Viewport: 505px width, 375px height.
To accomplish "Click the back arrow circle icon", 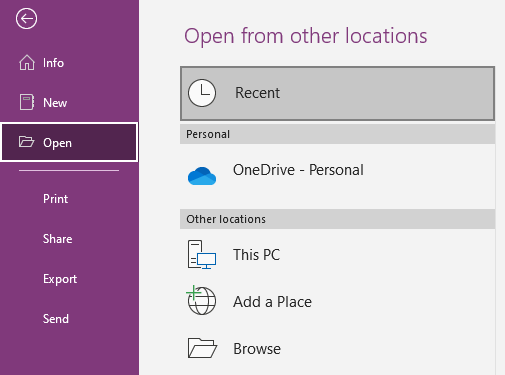I will click(x=26, y=18).
